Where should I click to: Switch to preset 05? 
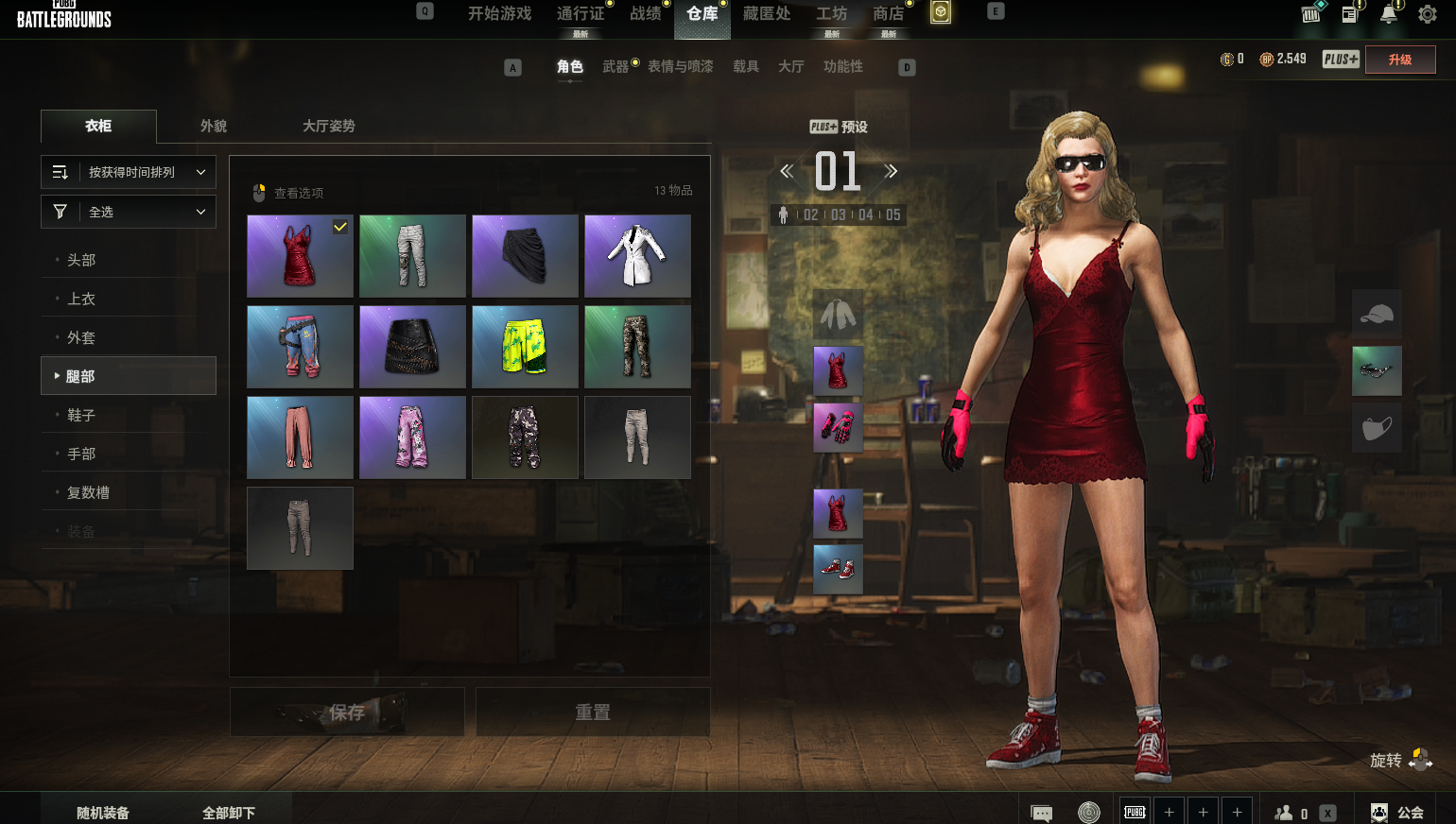click(893, 215)
